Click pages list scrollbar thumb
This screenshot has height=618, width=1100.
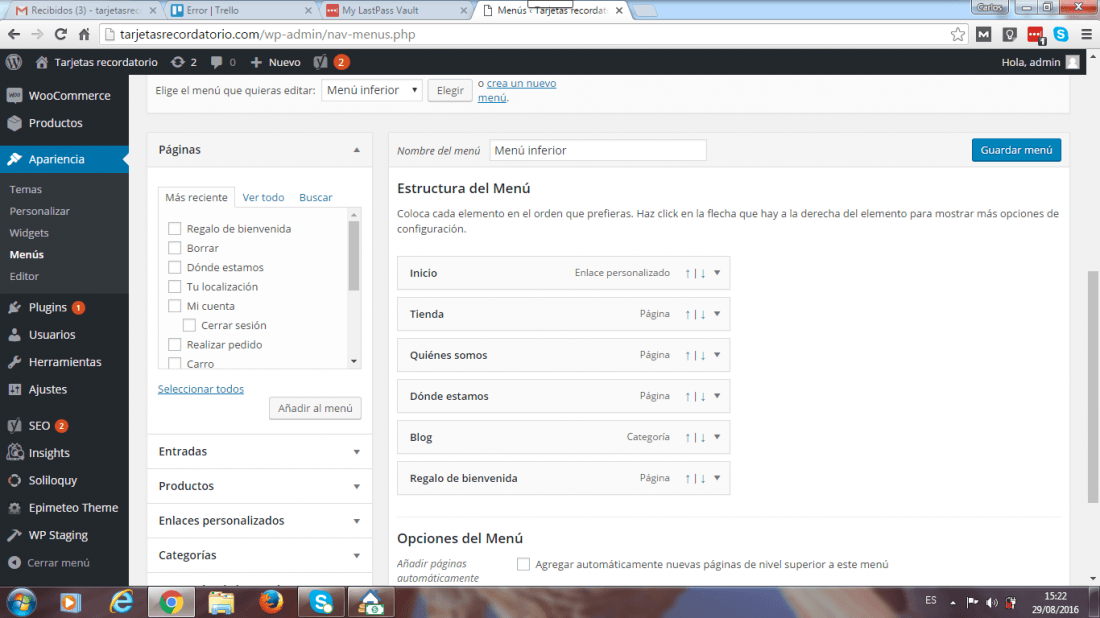click(x=354, y=255)
